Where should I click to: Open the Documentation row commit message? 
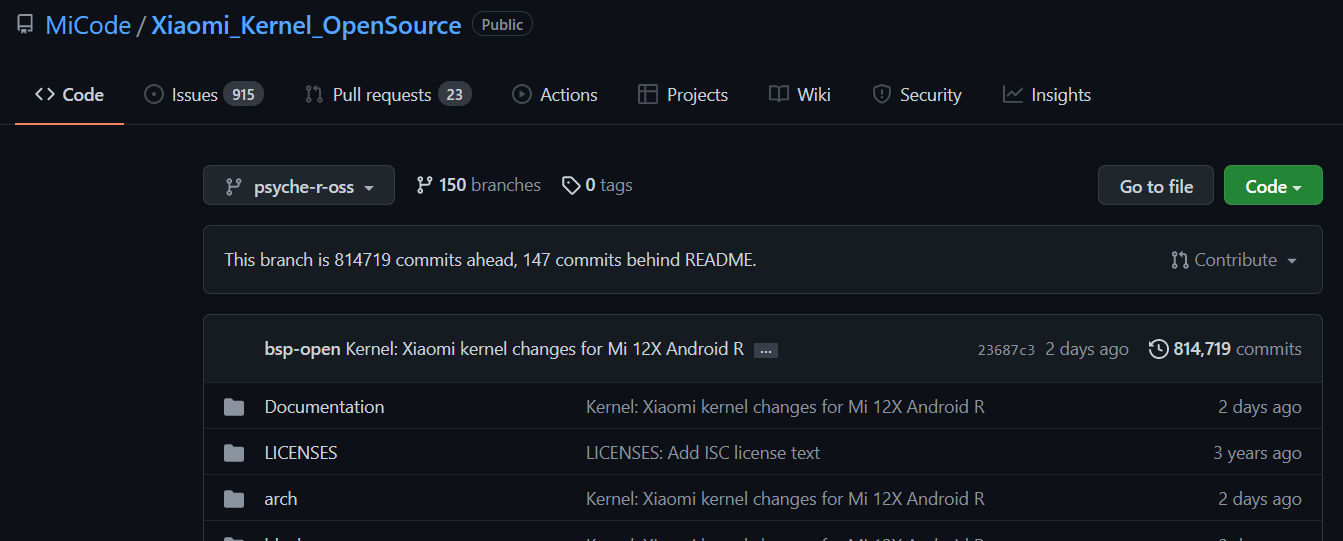pyautogui.click(x=785, y=407)
